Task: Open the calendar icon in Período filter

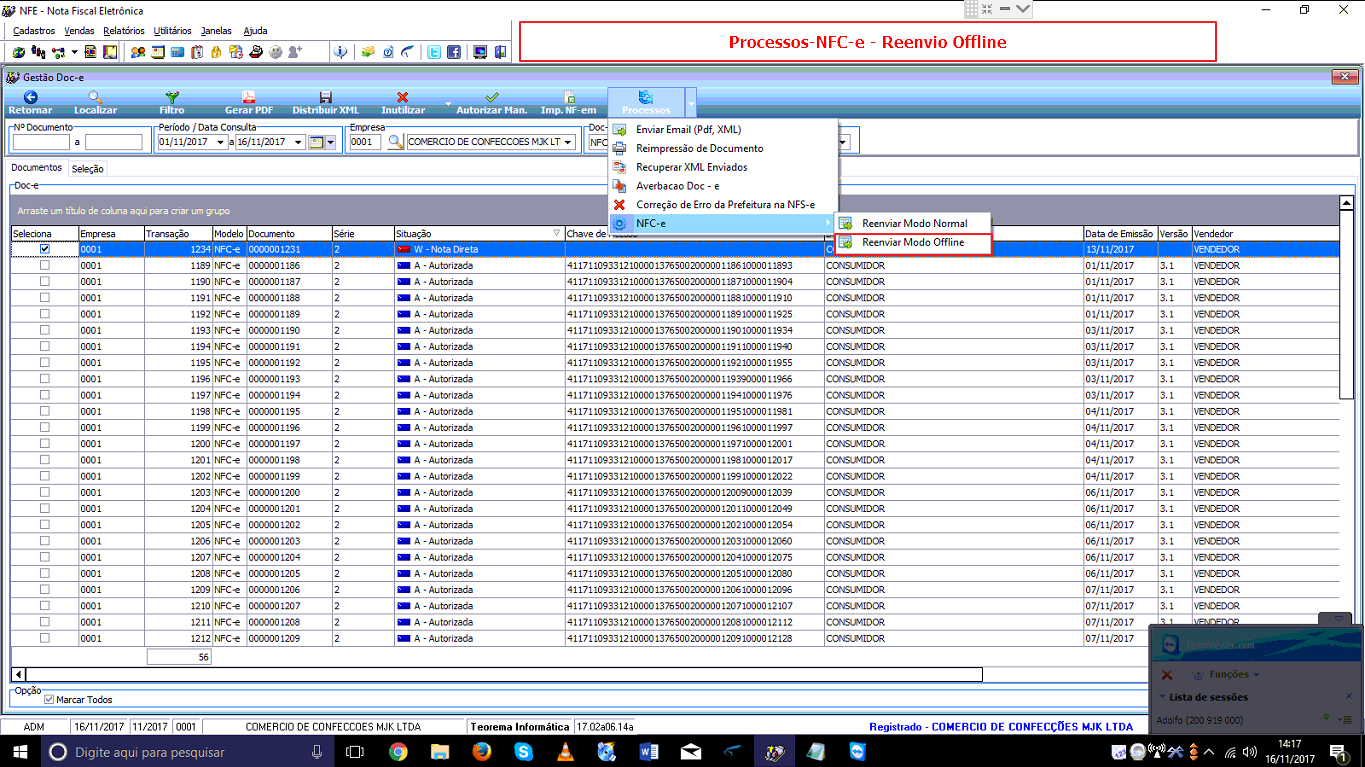Action: [x=316, y=143]
